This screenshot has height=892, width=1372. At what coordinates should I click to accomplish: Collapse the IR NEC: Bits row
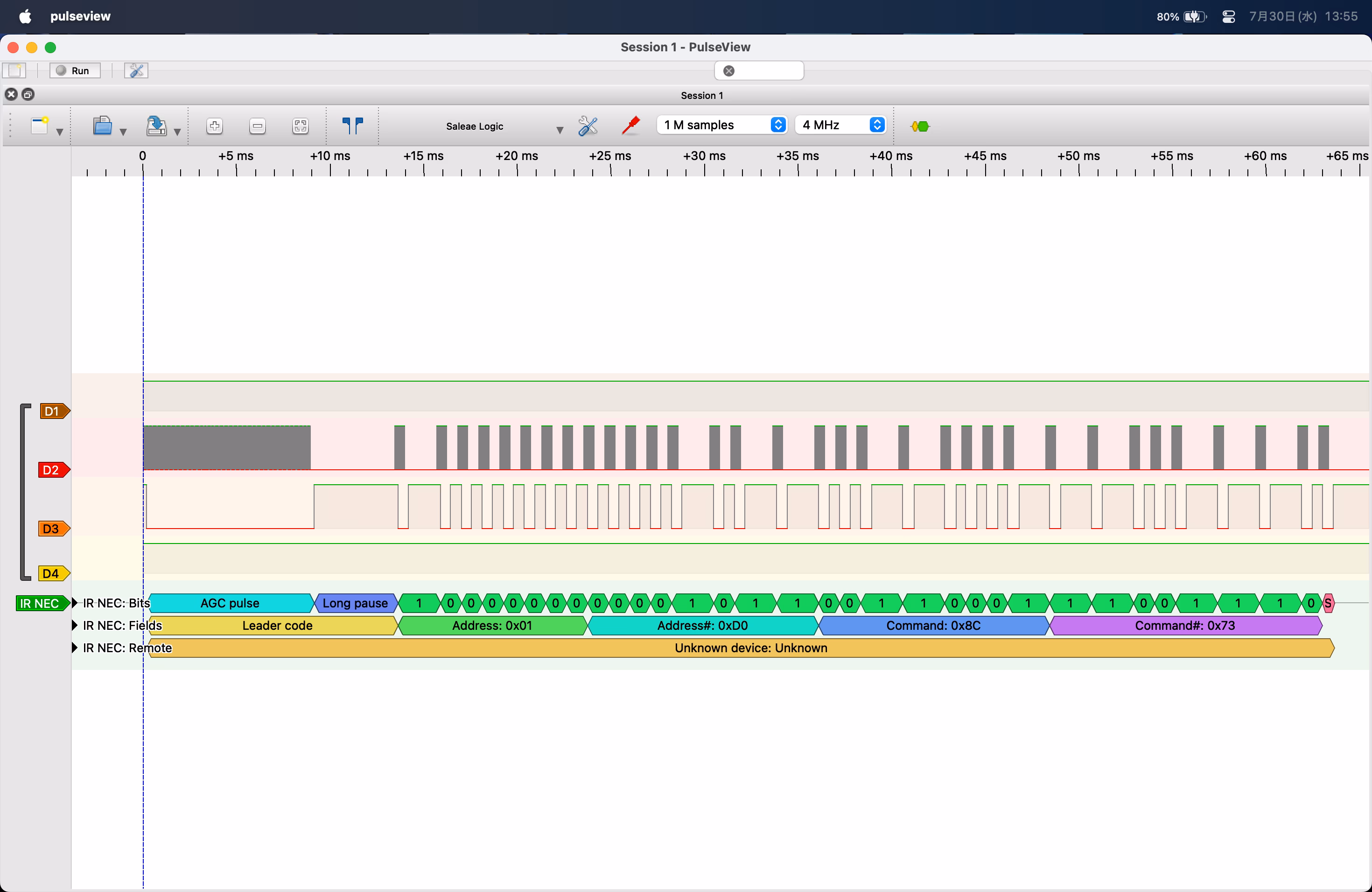coord(75,603)
